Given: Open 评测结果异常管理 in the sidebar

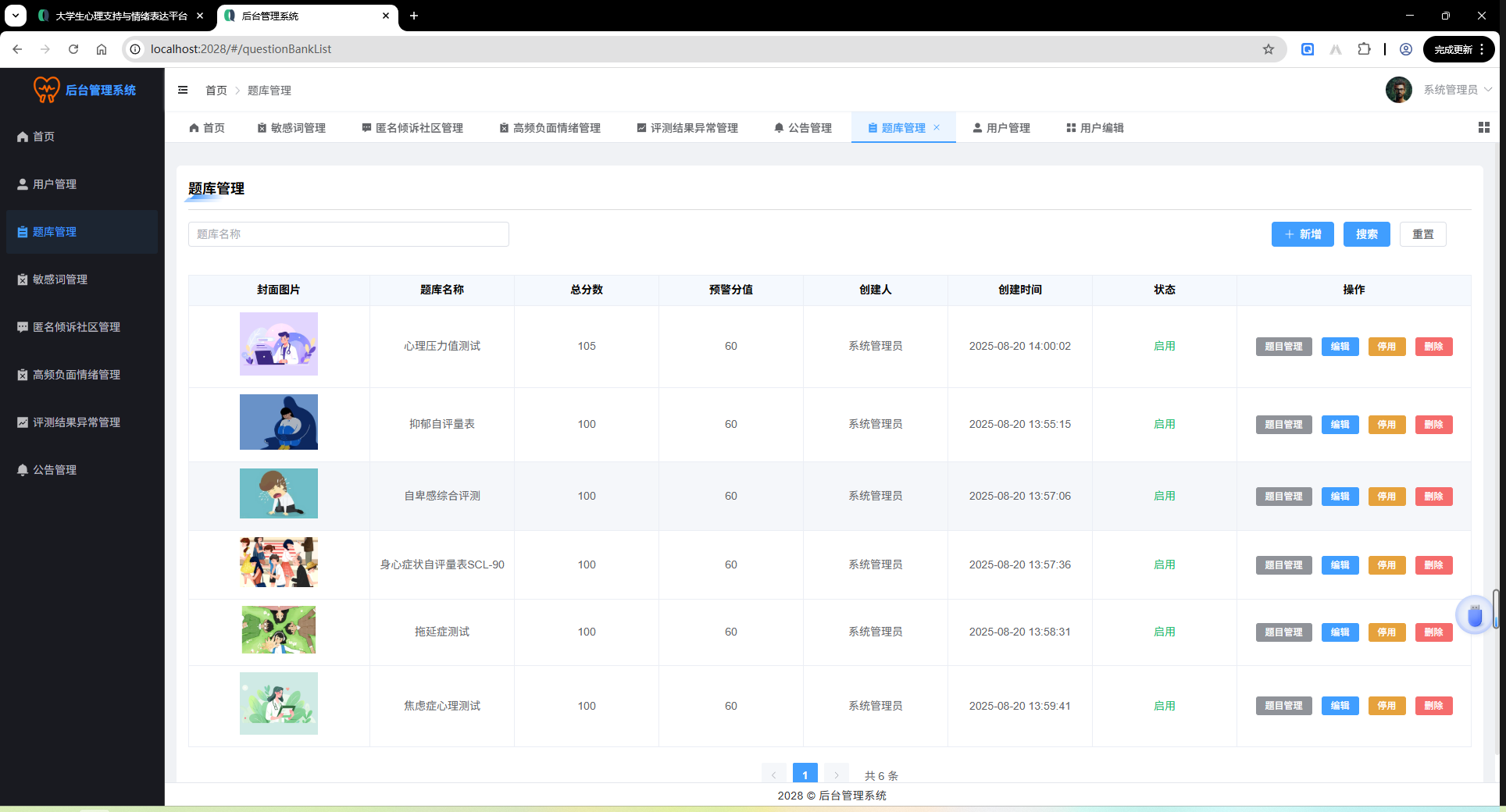Looking at the screenshot, I should click(82, 422).
